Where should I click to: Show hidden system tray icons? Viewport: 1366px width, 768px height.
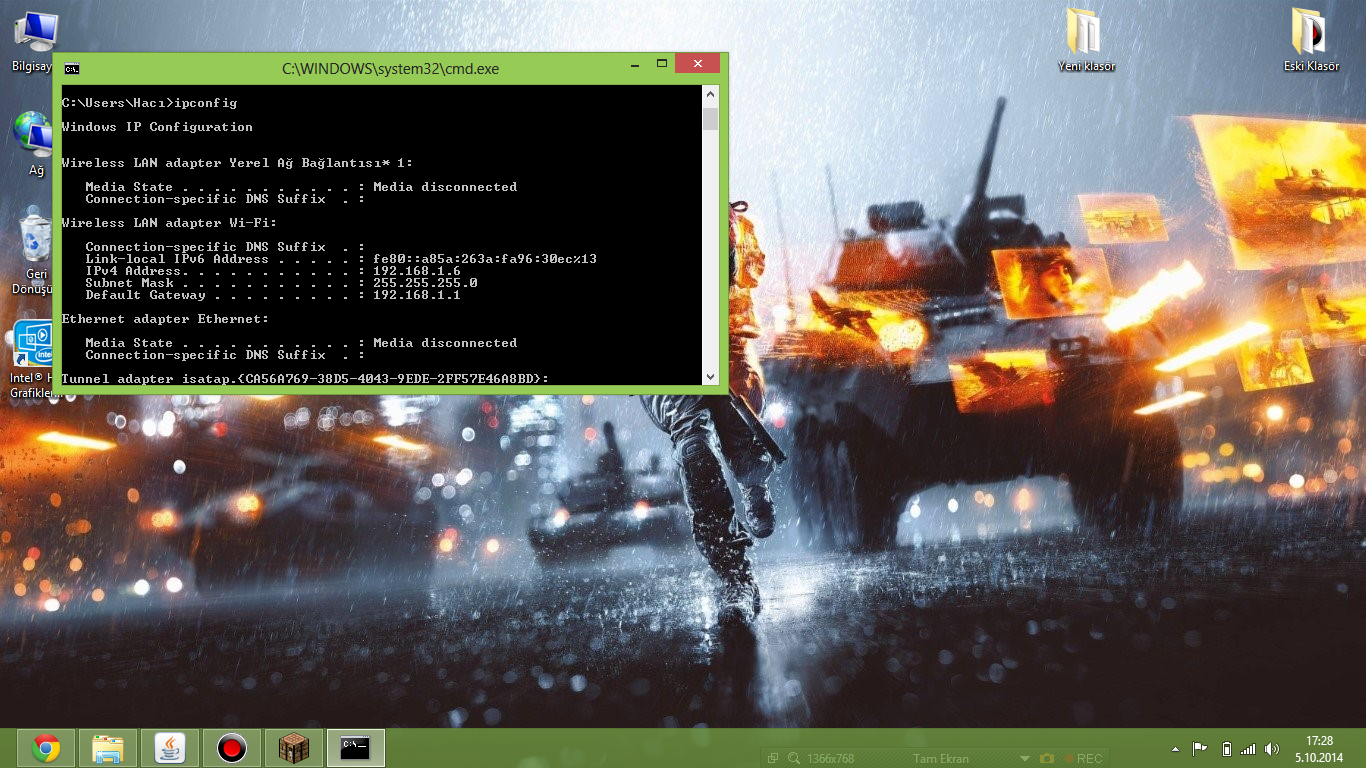1175,749
